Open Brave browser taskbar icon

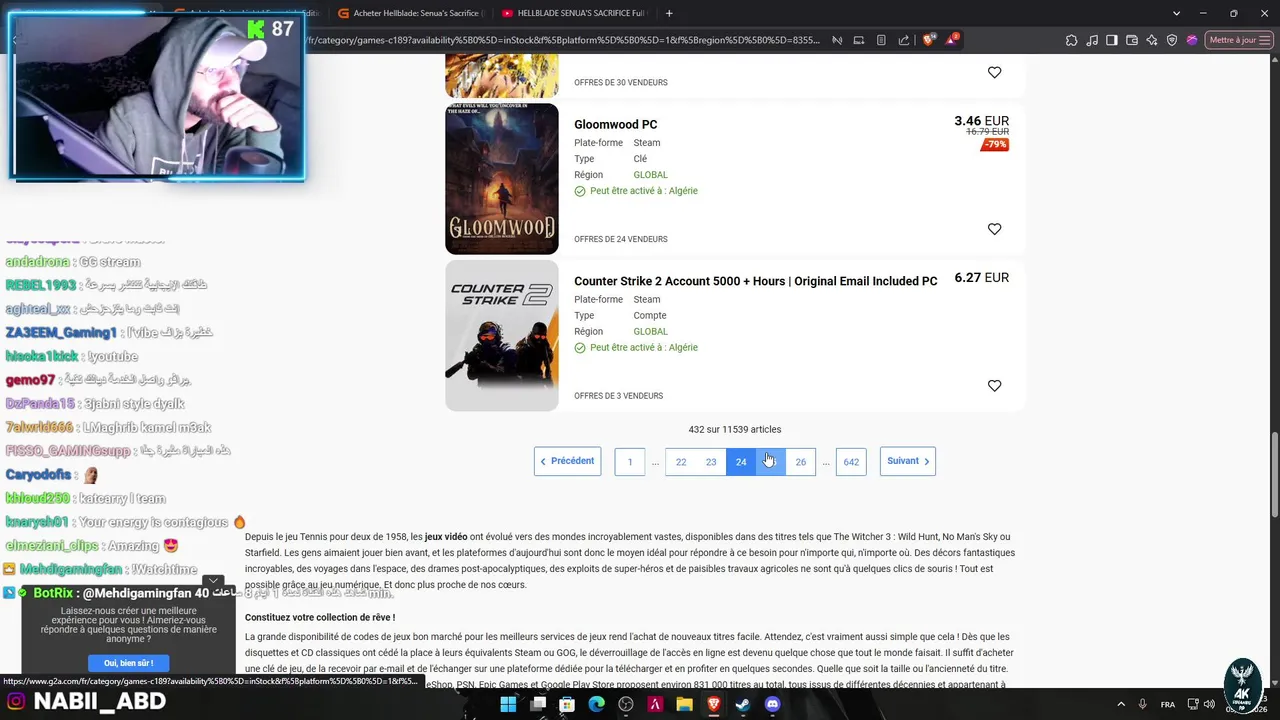tap(714, 704)
